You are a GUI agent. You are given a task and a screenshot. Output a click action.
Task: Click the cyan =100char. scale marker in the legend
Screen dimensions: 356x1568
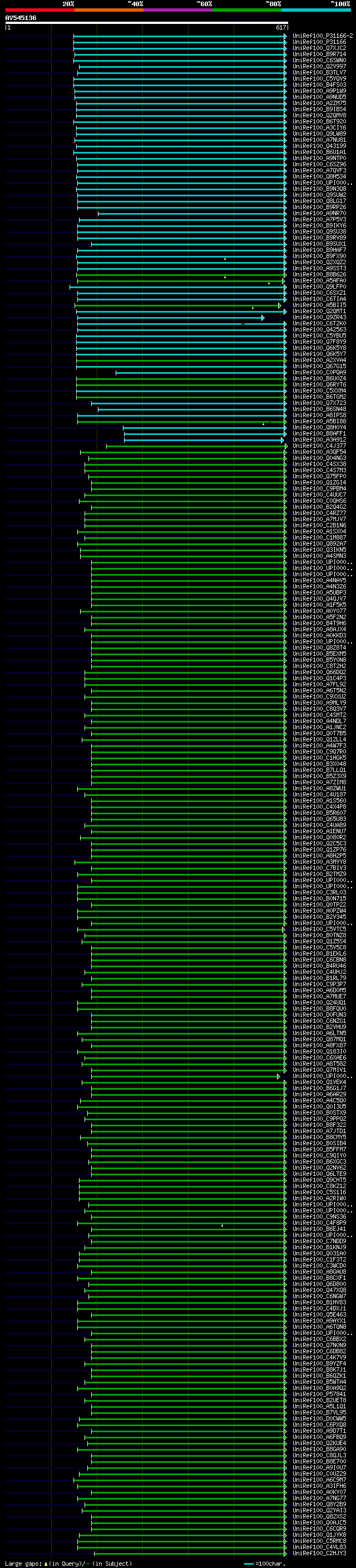tap(248, 1564)
